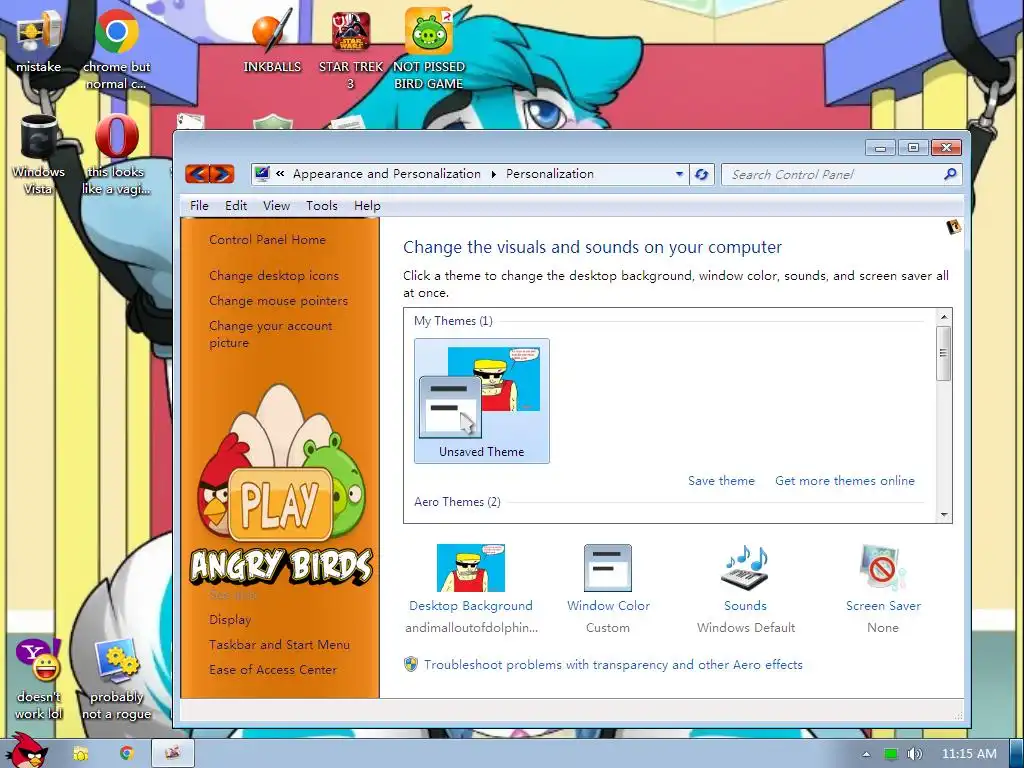Image resolution: width=1024 pixels, height=768 pixels.
Task: Click the green tray icon
Action: pos(891,754)
